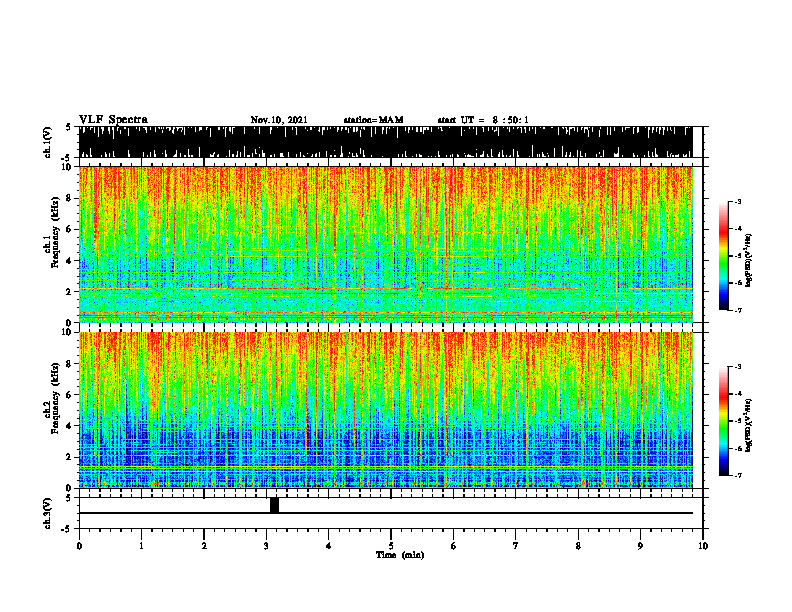Click the '2' kHz tick on ch.2 axis

point(70,457)
